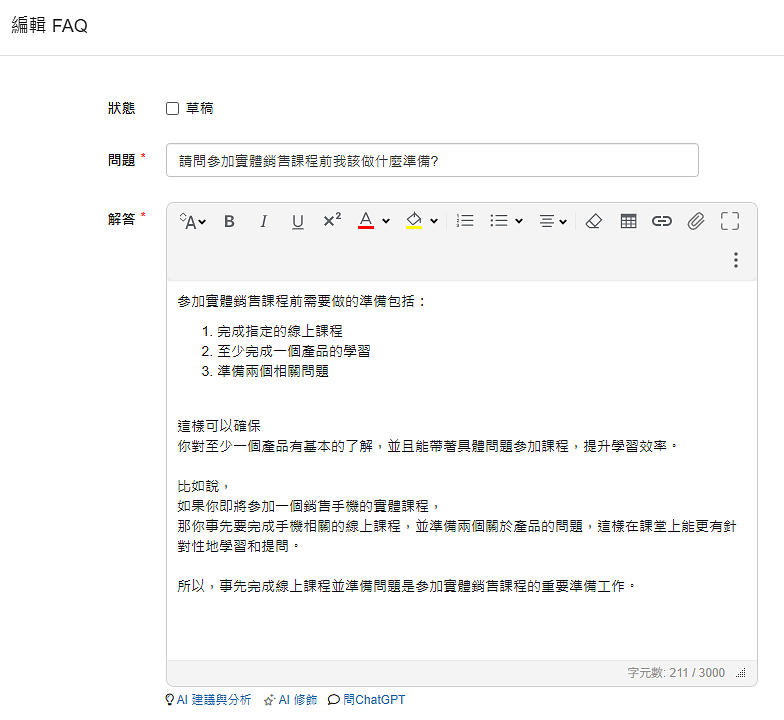Apply the yellow highlight color

[x=414, y=220]
